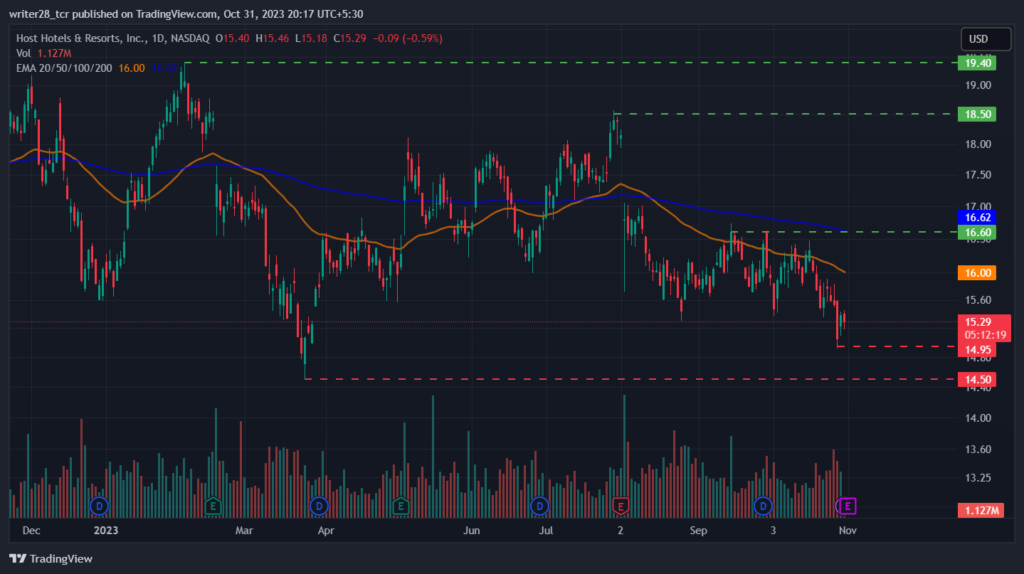Click the orange 16.00 EMA legend value
The width and height of the screenshot is (1024, 574).
[131, 68]
